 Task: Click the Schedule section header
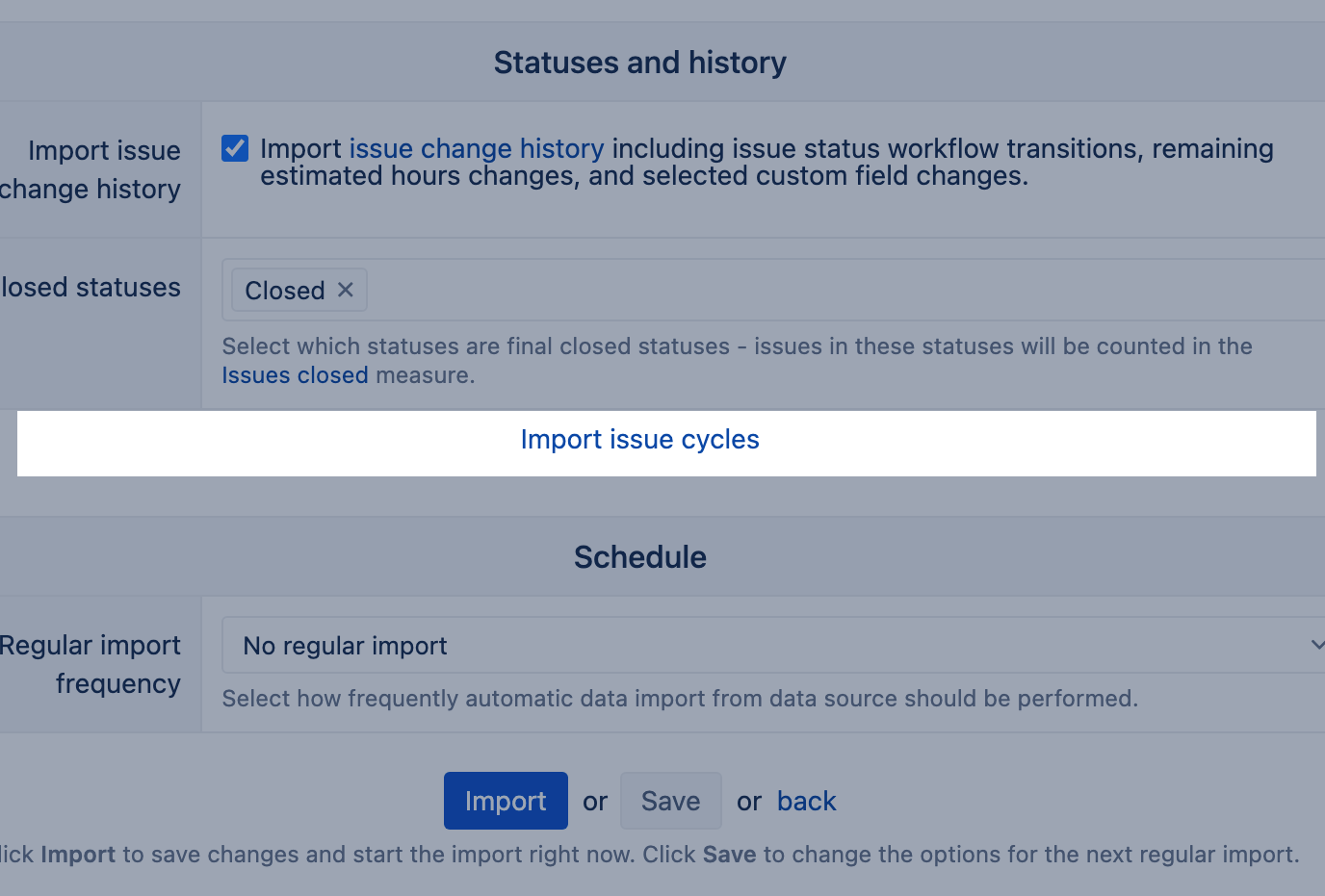pos(639,557)
